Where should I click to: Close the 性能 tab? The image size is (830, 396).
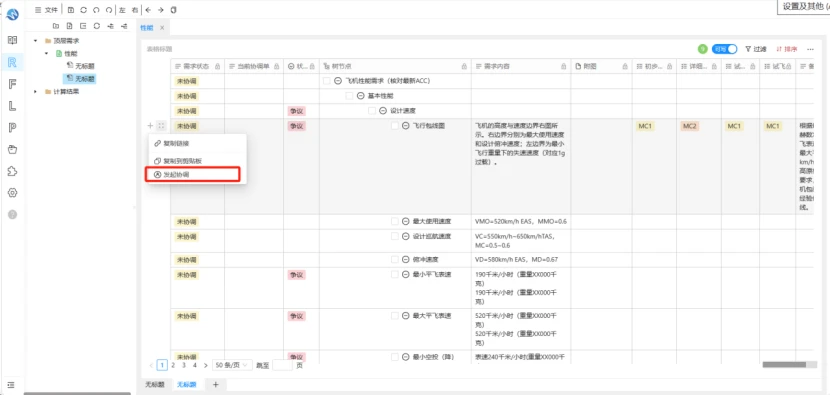click(x=162, y=28)
